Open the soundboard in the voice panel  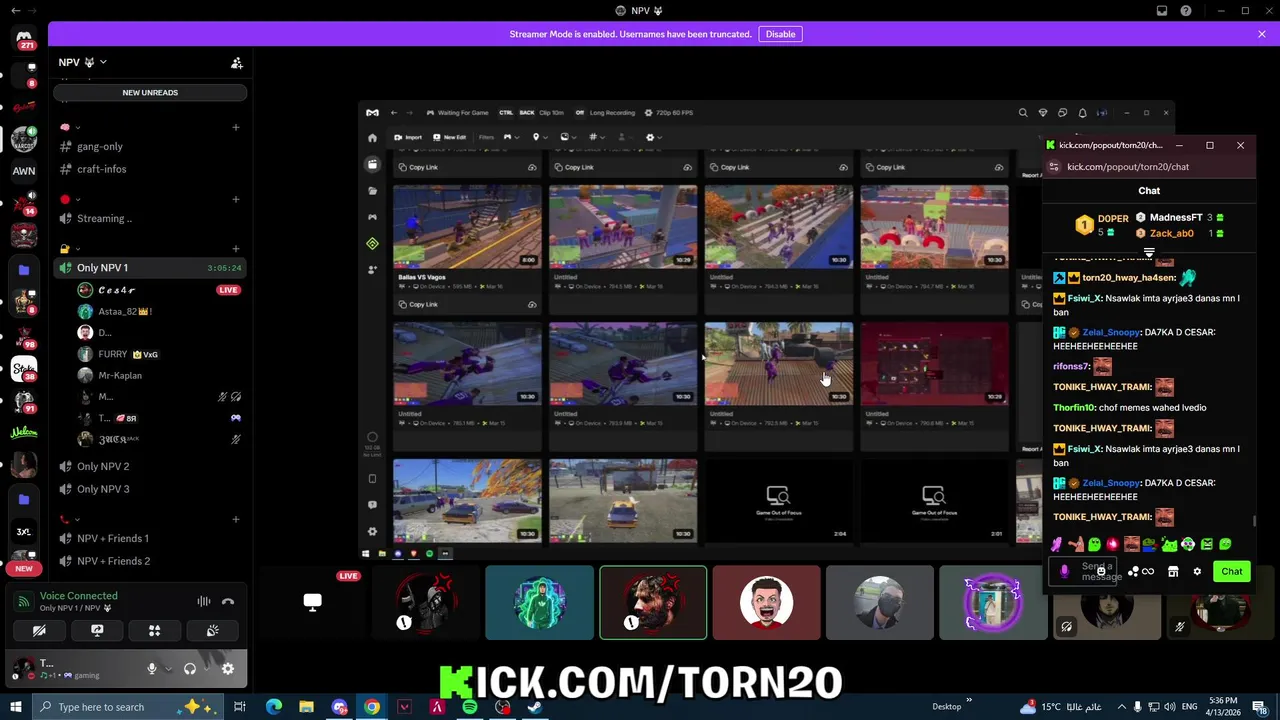213,631
